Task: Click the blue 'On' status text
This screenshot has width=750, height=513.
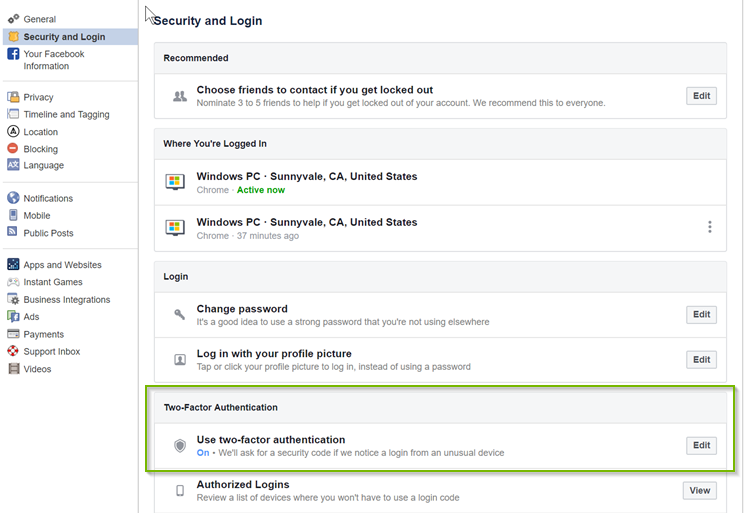Action: coord(203,453)
